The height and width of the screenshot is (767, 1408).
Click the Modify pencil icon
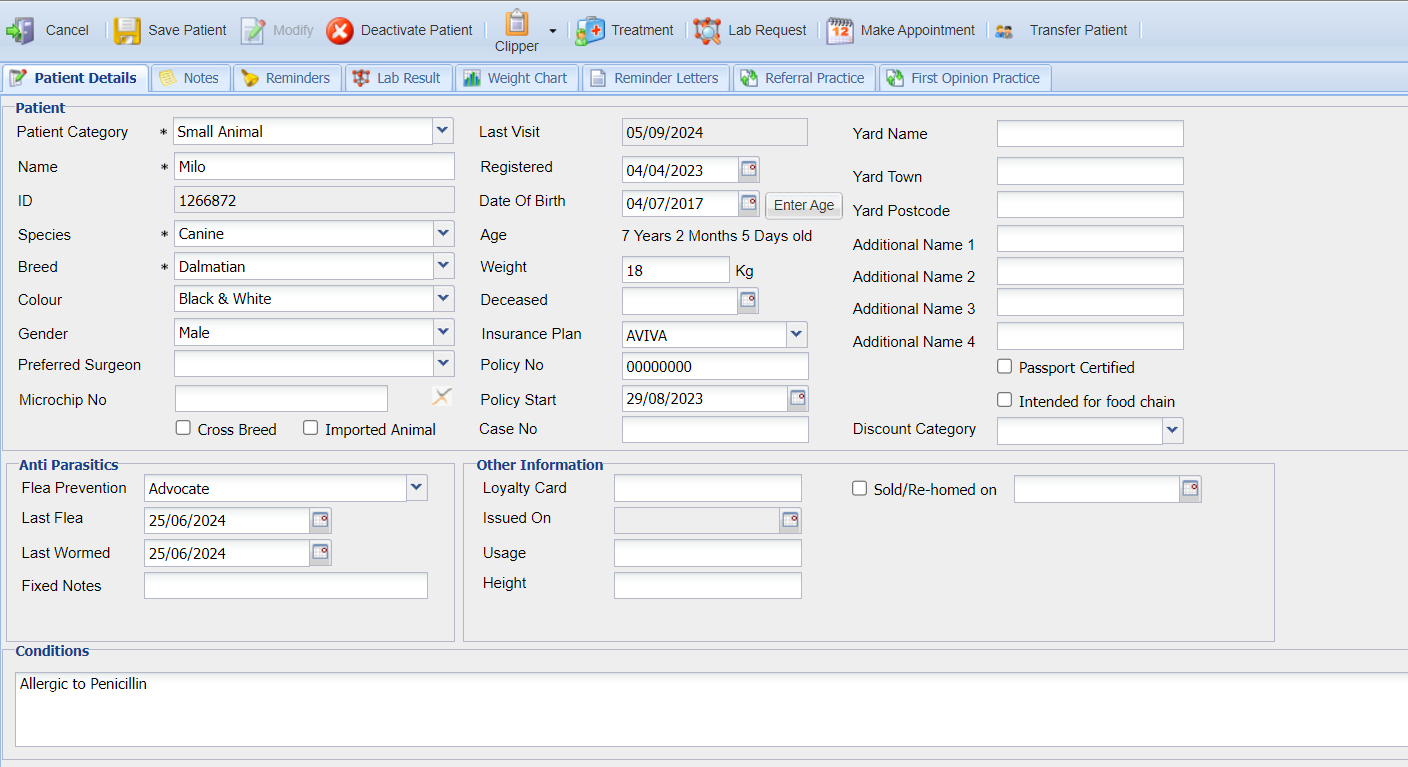(x=253, y=30)
